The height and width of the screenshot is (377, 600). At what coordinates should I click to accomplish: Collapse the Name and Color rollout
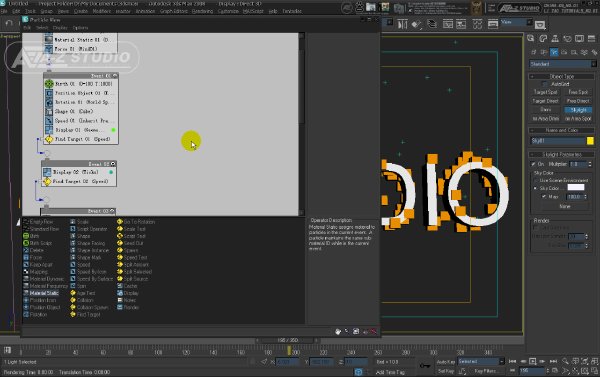(x=562, y=130)
